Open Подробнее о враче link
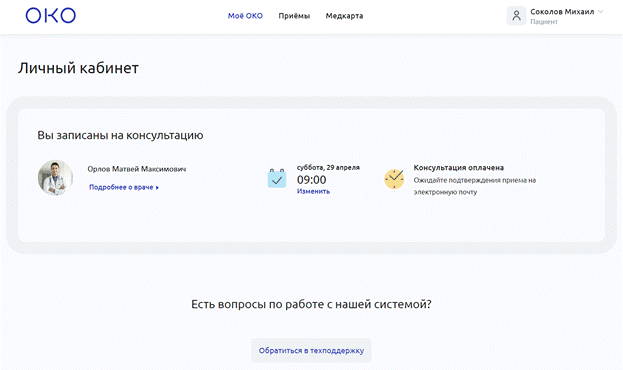Screen dimensions: 623x370 click(x=124, y=187)
